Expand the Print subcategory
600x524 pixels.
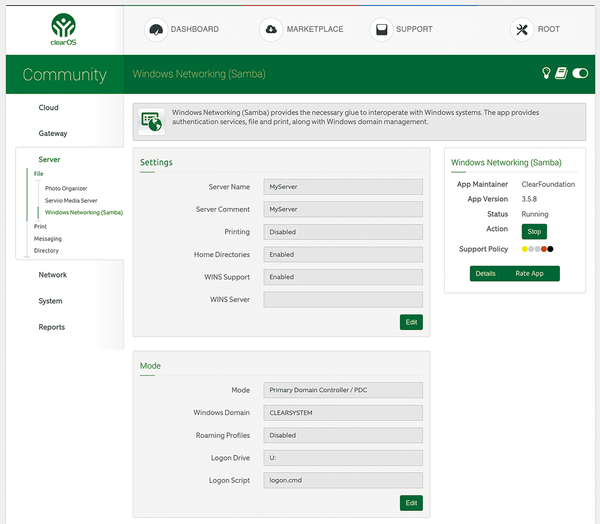pos(40,227)
